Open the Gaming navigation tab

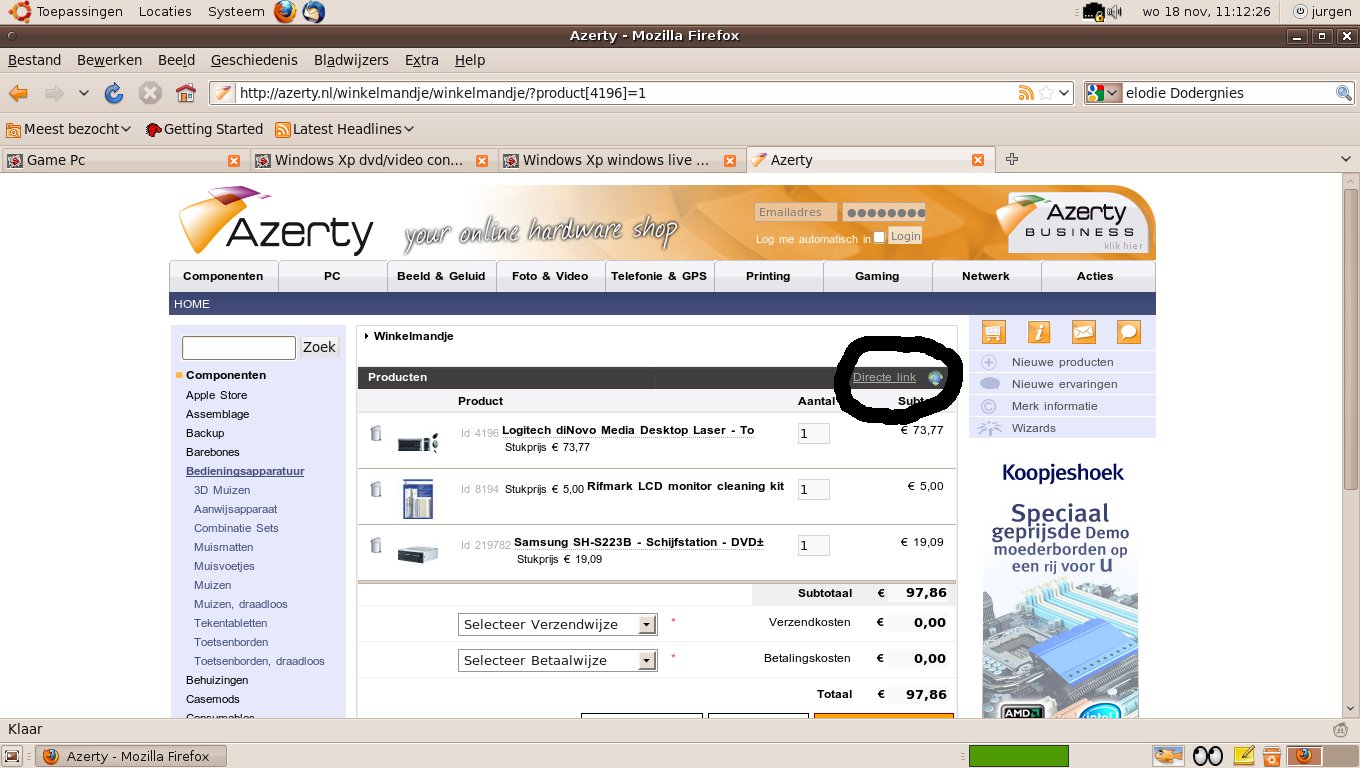coord(877,276)
